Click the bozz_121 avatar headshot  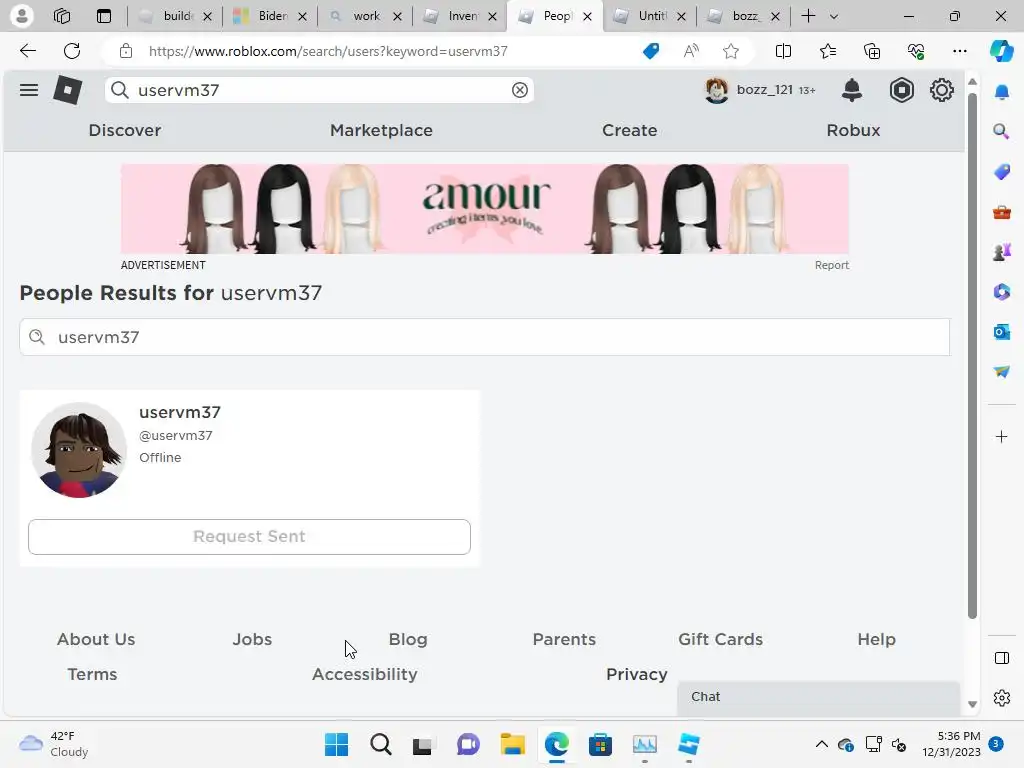tap(716, 90)
